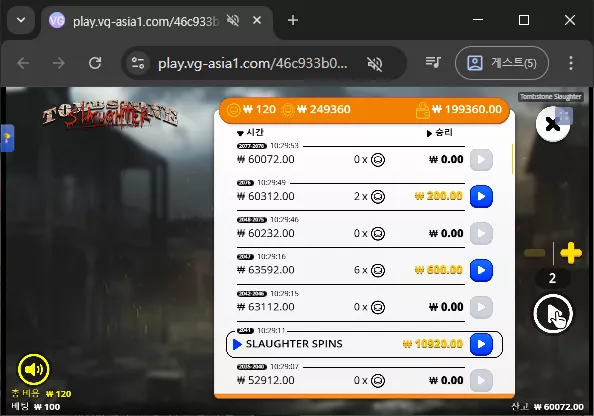The image size is (594, 416).
Task: Toggle game sound with speaker icon
Action: [33, 369]
